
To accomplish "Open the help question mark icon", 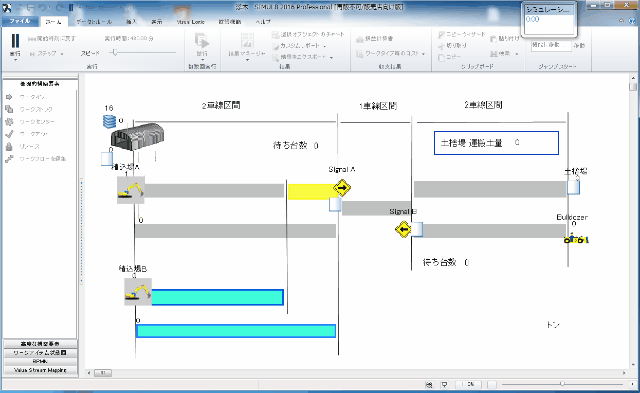I will coord(633,21).
